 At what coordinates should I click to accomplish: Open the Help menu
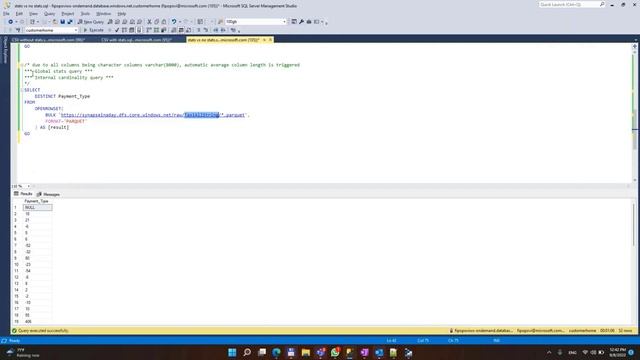coord(122,13)
